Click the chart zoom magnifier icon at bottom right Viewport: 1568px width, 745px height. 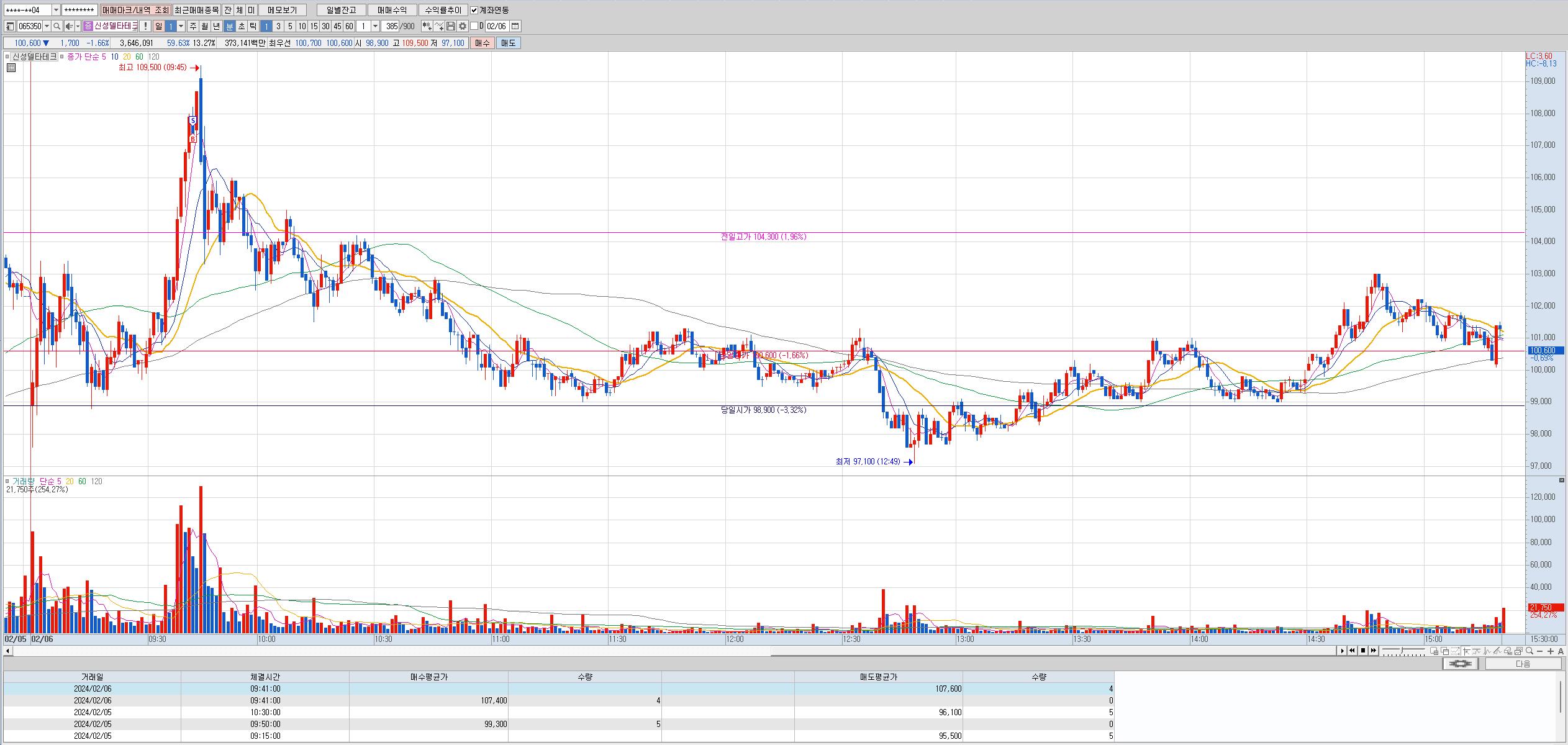pyautogui.click(x=1529, y=651)
